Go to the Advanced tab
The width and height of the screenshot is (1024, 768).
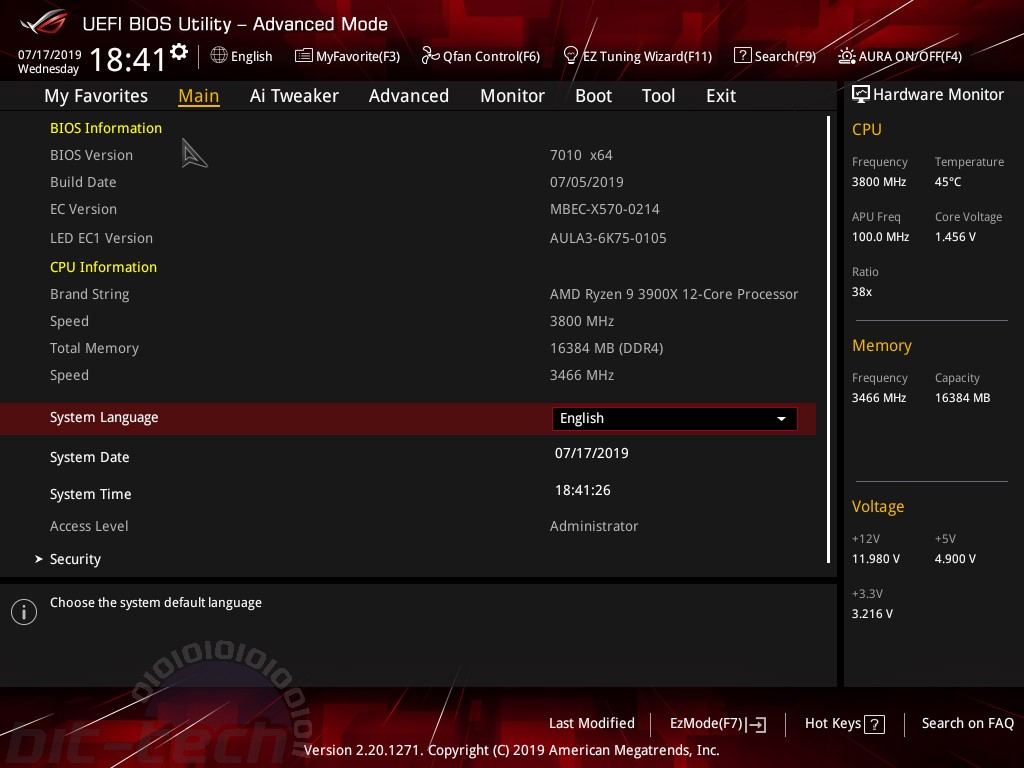409,96
